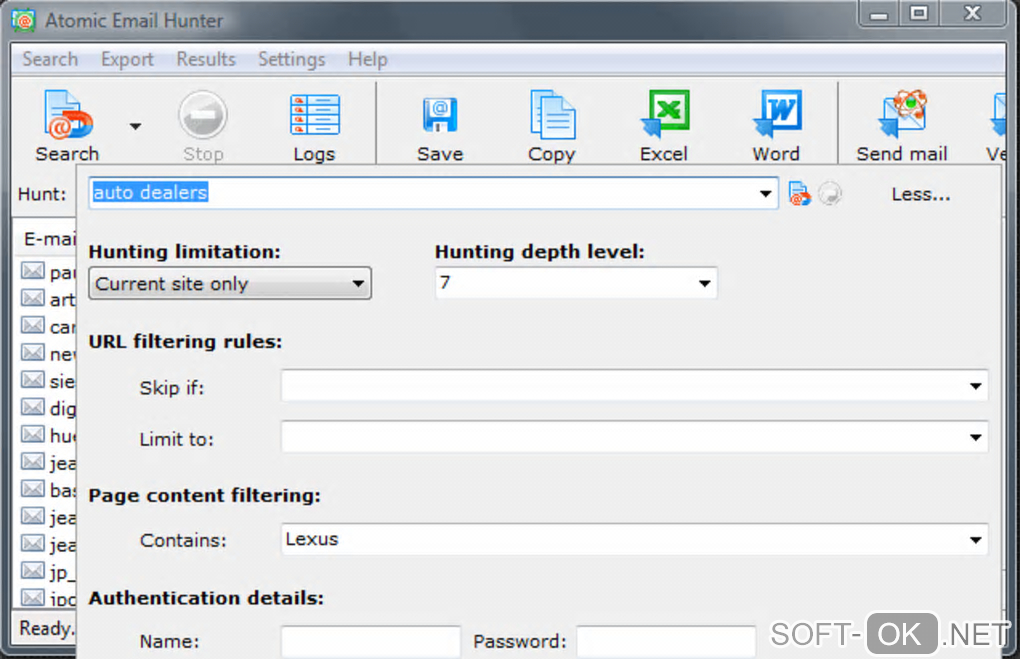This screenshot has height=659, width=1020.
Task: Open the Results menu
Action: [206, 59]
